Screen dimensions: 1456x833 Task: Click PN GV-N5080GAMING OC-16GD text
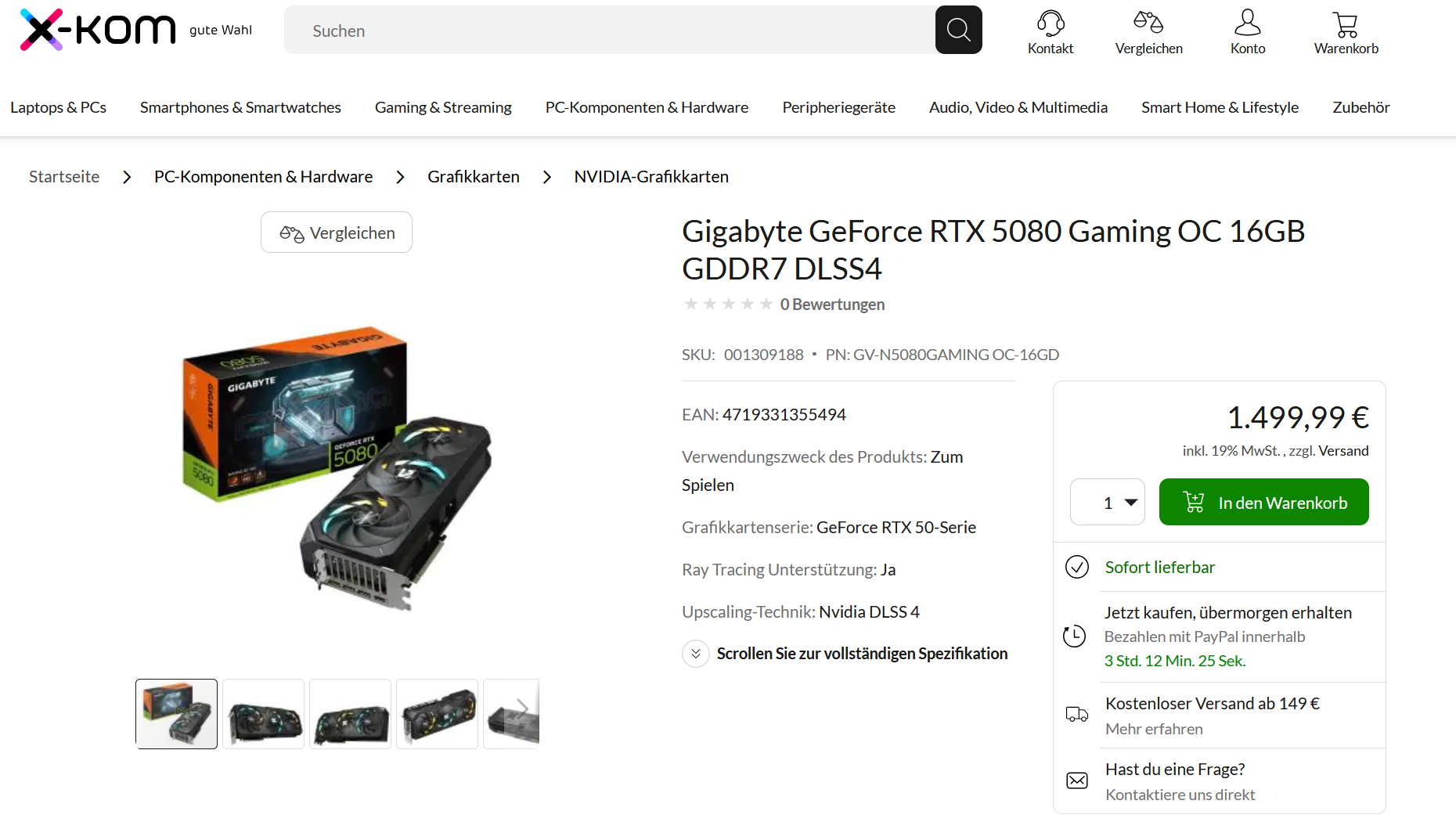point(942,355)
